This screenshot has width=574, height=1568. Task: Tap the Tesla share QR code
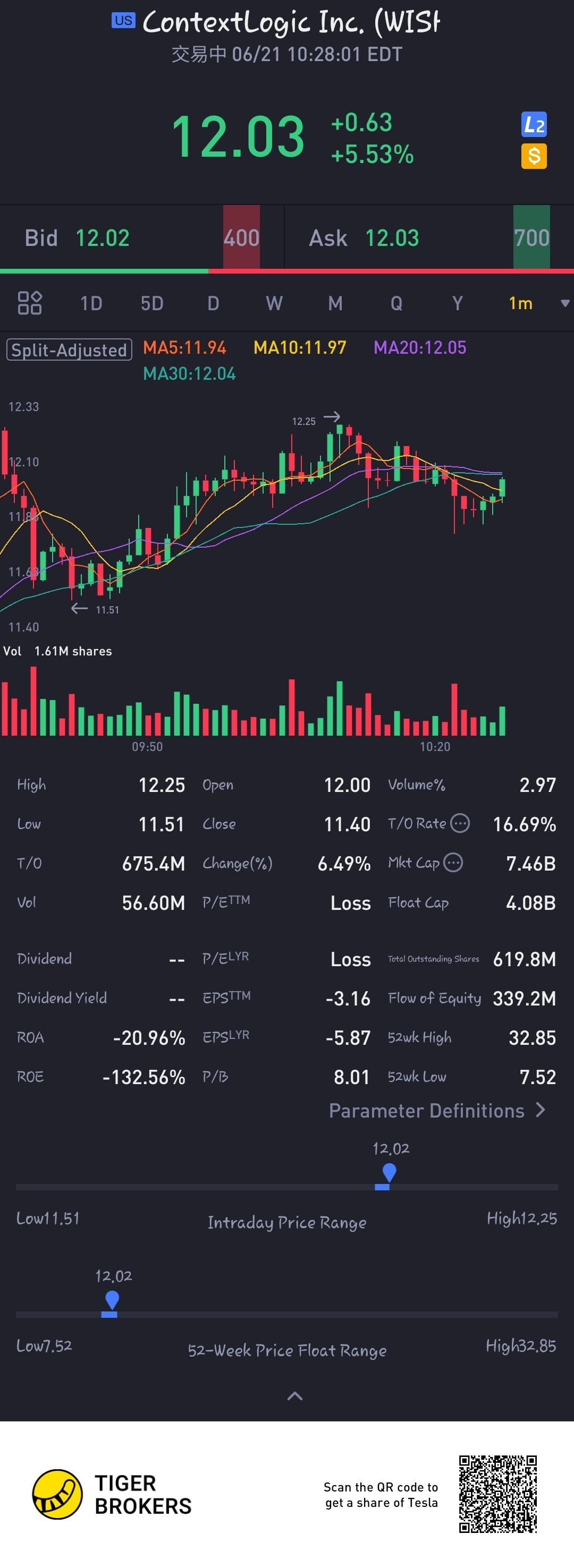(x=497, y=1494)
